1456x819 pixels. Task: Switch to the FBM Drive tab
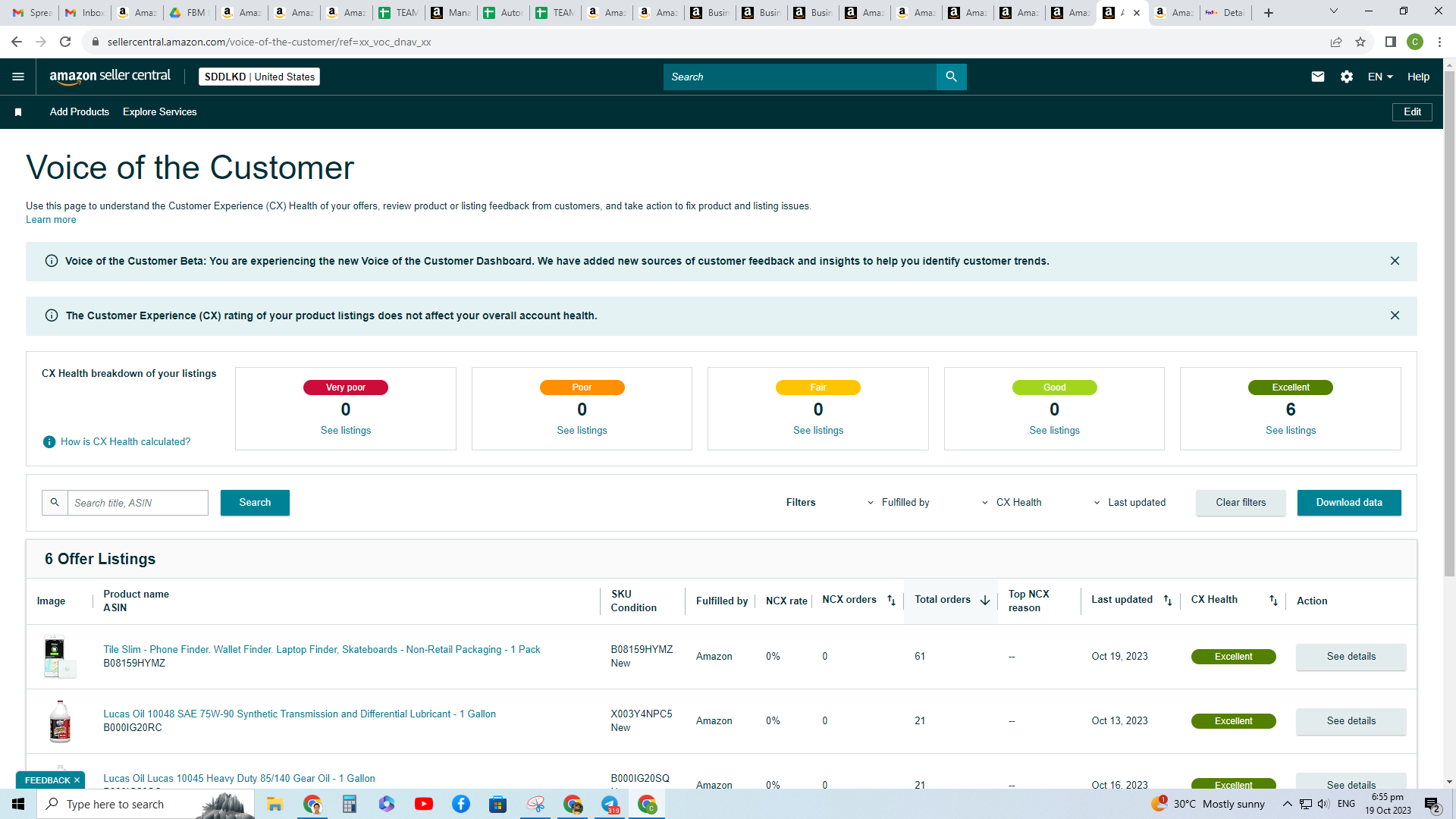coord(189,13)
